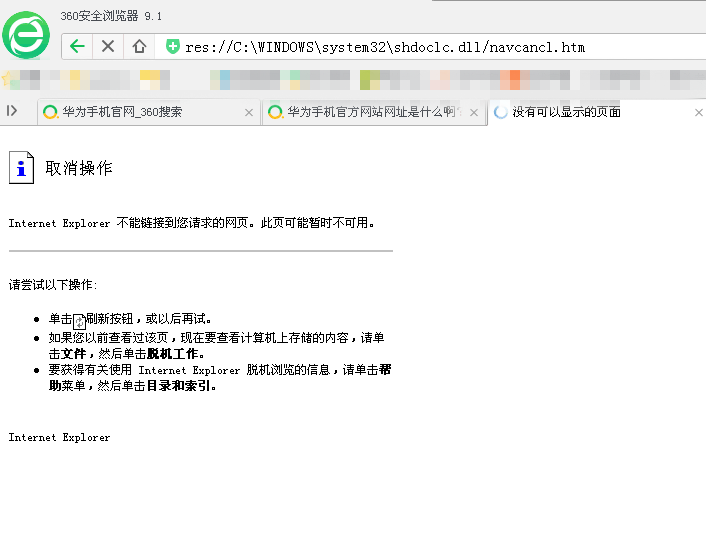
Task: Close the 华为手机官网_360搜索 tab
Action: pyautogui.click(x=249, y=113)
